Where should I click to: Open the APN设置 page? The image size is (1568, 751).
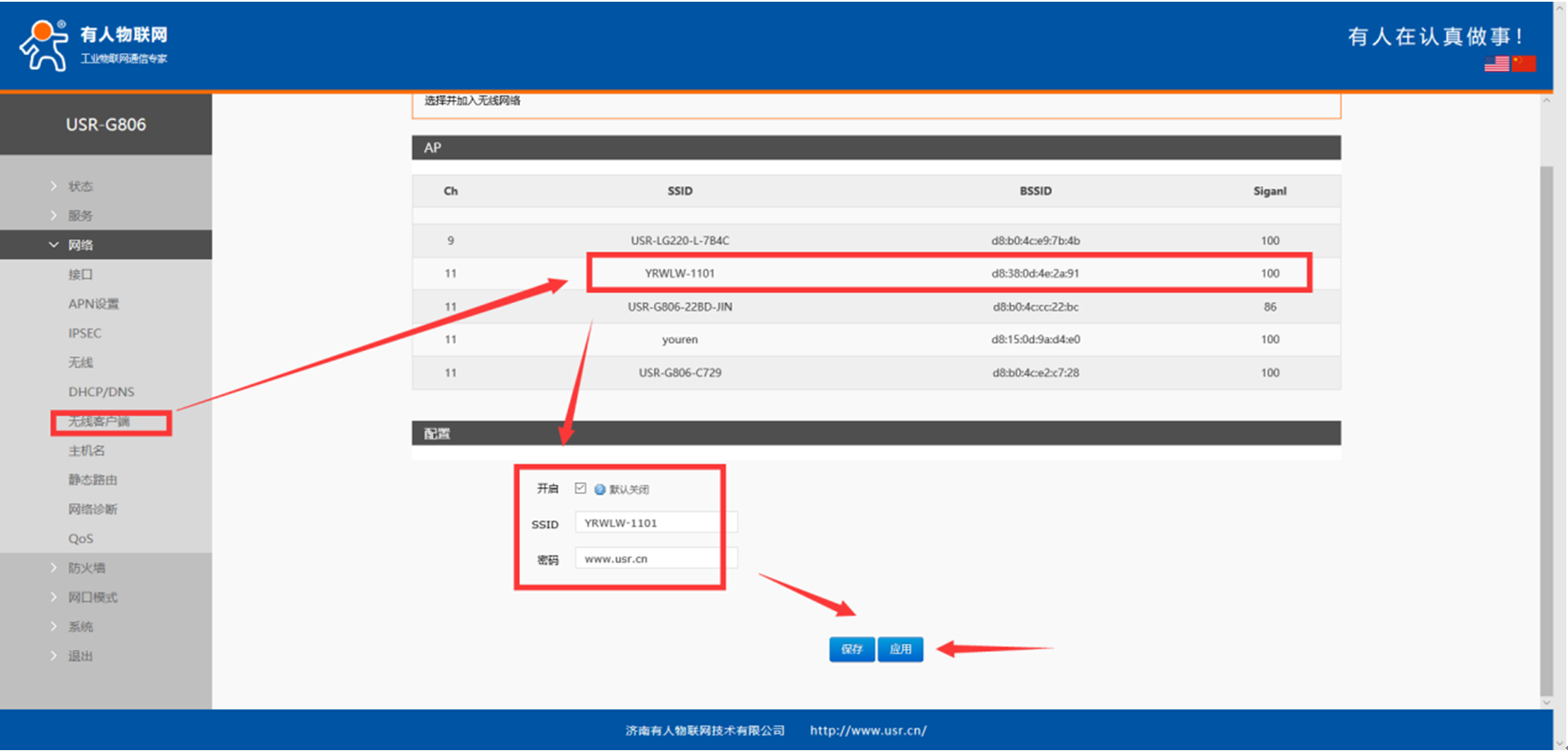[x=93, y=304]
